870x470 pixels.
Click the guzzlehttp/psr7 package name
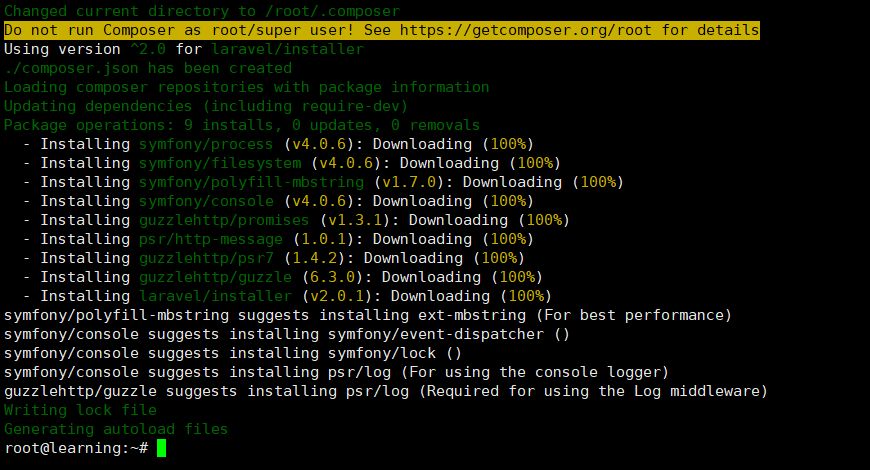click(206, 258)
